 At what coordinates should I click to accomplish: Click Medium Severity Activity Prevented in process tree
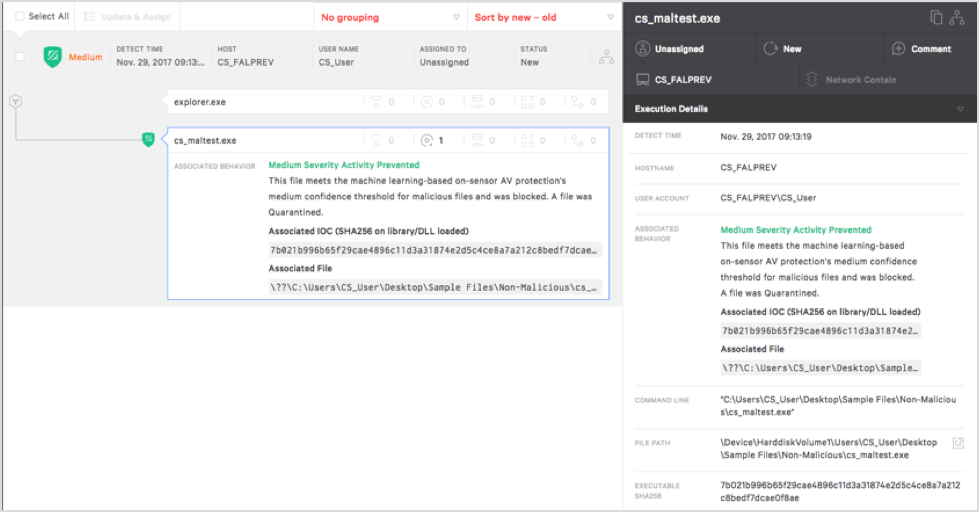click(344, 165)
